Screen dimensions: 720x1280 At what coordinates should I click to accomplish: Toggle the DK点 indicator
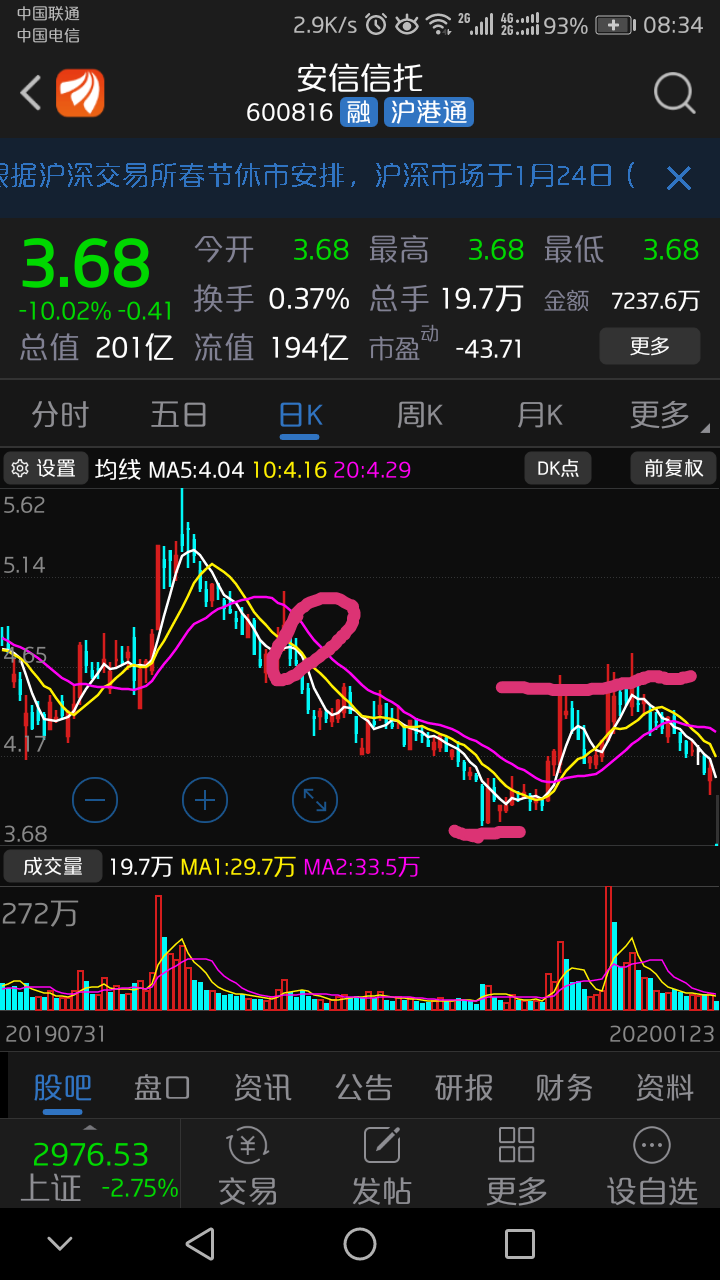(x=558, y=468)
